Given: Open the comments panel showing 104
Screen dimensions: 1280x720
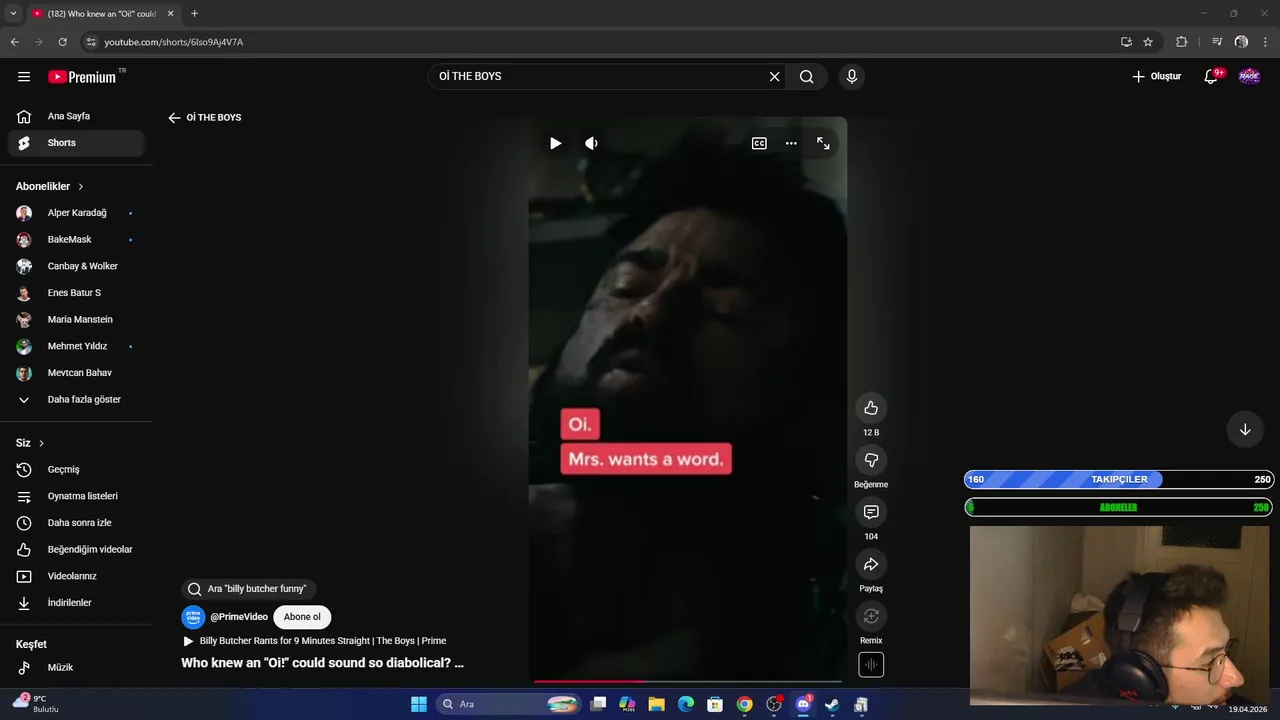Looking at the screenshot, I should tap(871, 512).
